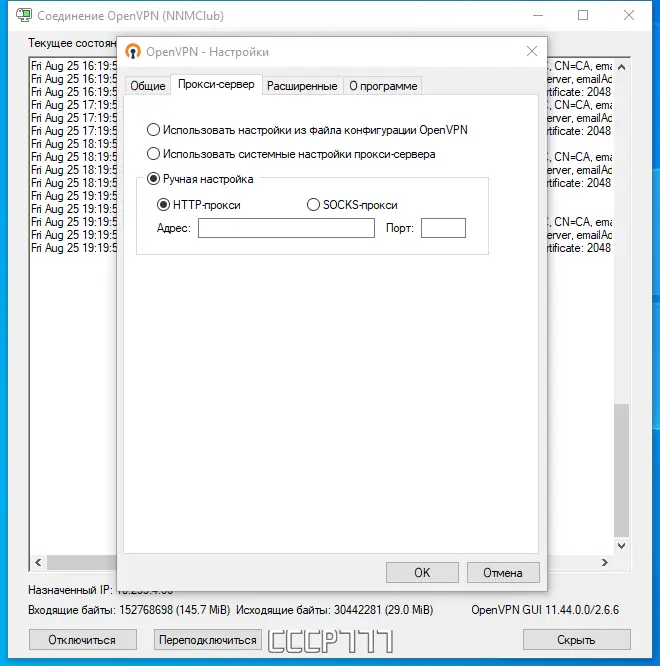Click log horizontal scroll left arrow
This screenshot has width=660, height=666.
pos(38,562)
